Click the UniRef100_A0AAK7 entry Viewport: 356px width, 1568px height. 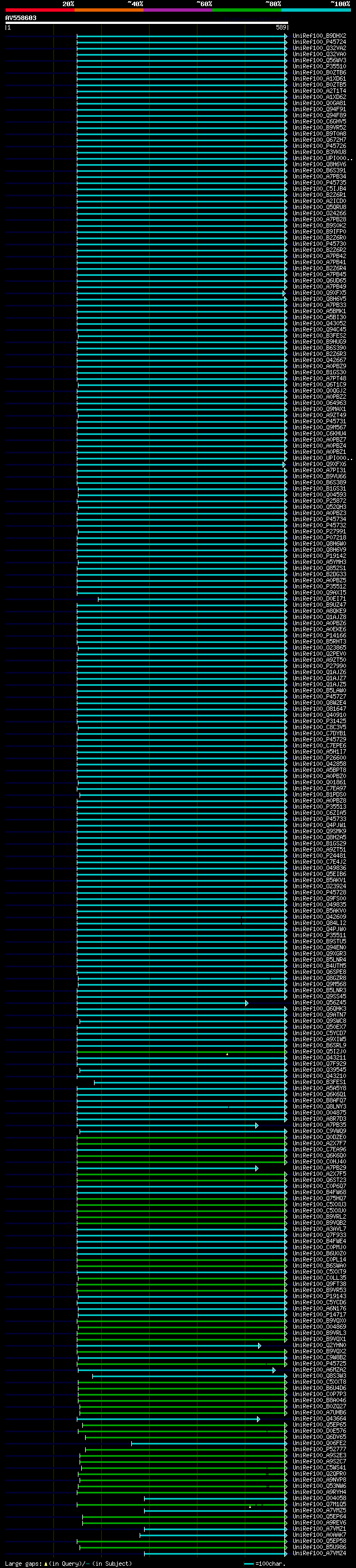click(319, 1535)
